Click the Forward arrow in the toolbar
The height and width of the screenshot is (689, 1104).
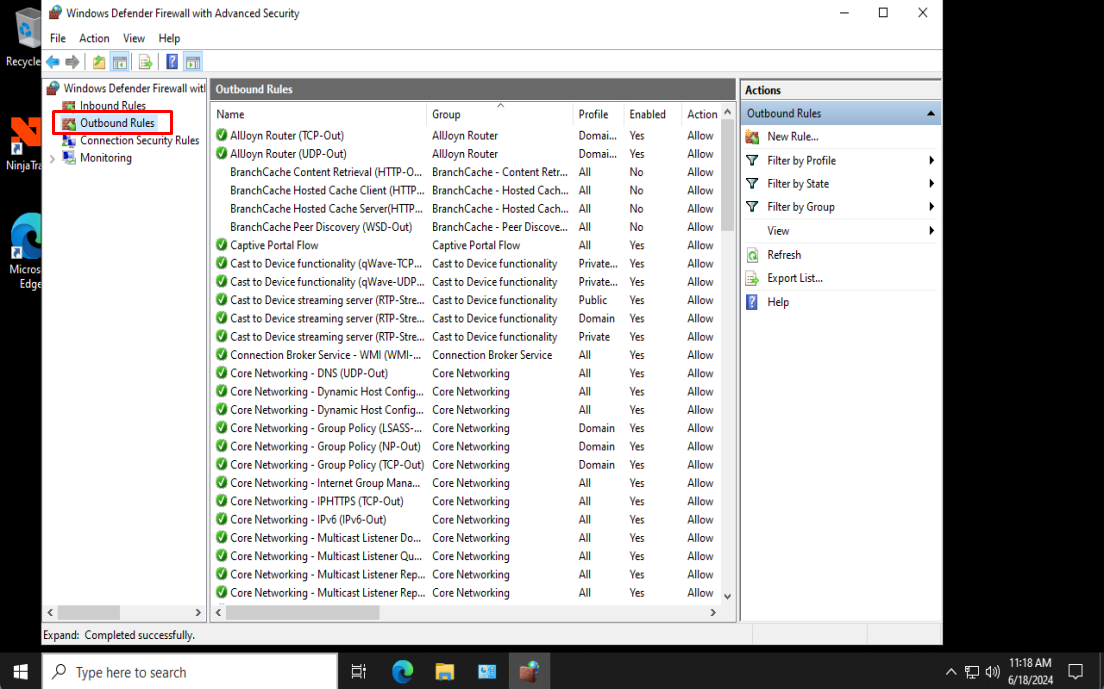coord(72,62)
